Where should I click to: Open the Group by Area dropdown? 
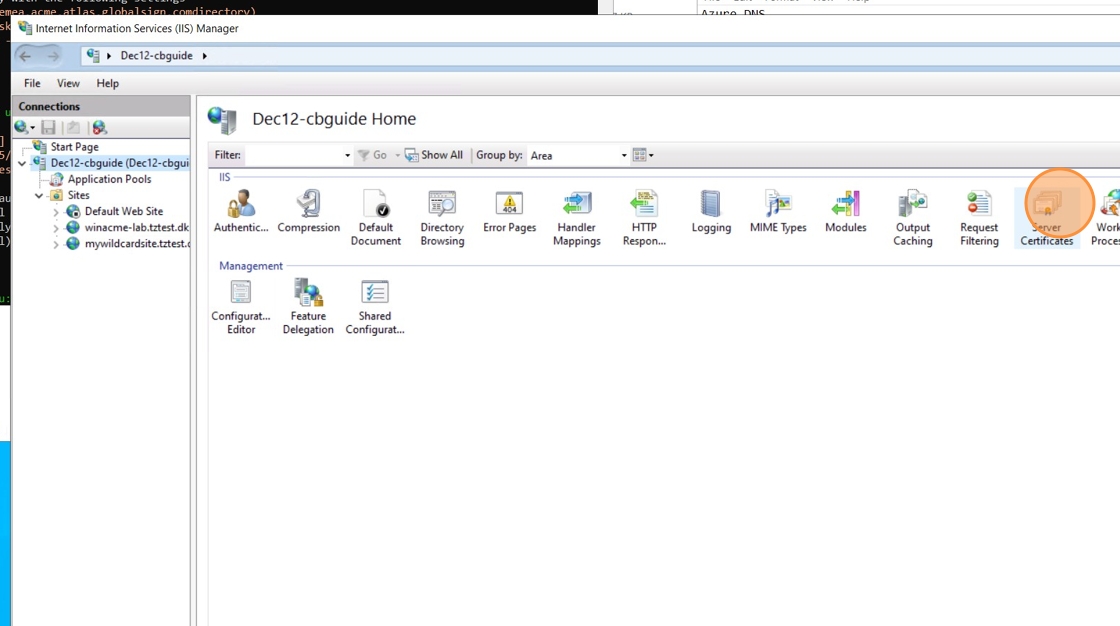[x=624, y=155]
